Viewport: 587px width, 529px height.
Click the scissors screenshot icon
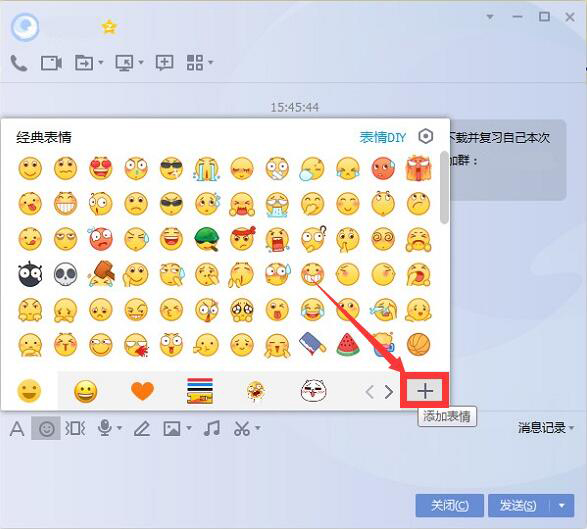pyautogui.click(x=242, y=428)
